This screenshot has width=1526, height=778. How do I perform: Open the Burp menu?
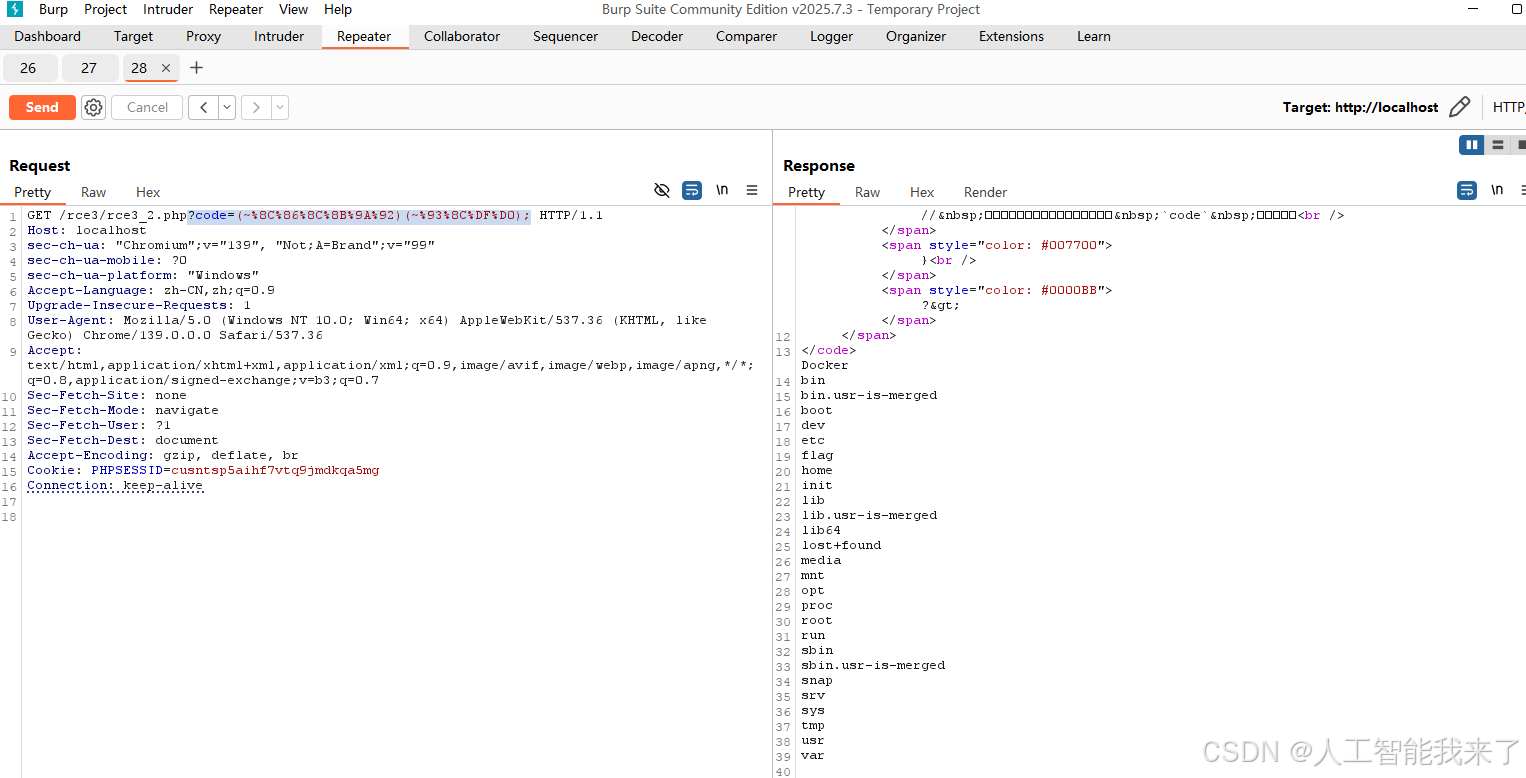pos(54,9)
